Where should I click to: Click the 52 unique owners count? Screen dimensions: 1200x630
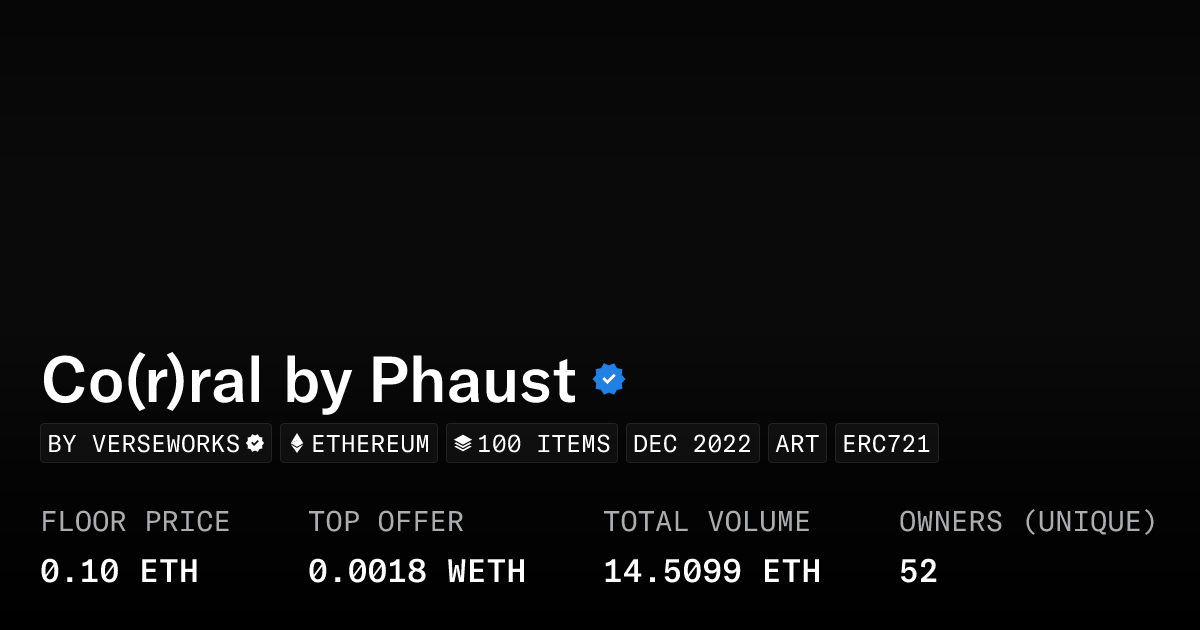click(918, 572)
